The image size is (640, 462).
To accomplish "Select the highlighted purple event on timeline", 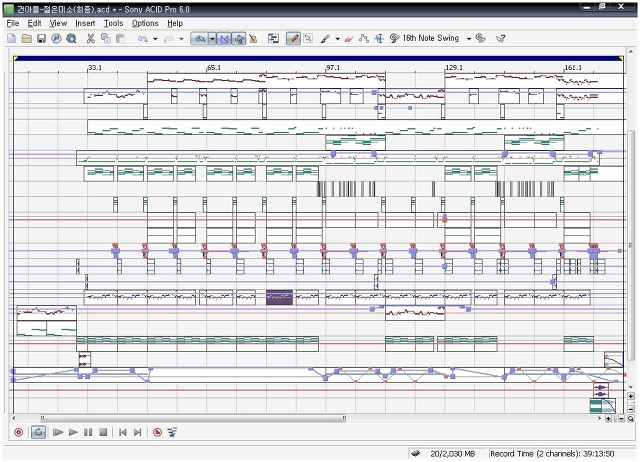I will [280, 298].
